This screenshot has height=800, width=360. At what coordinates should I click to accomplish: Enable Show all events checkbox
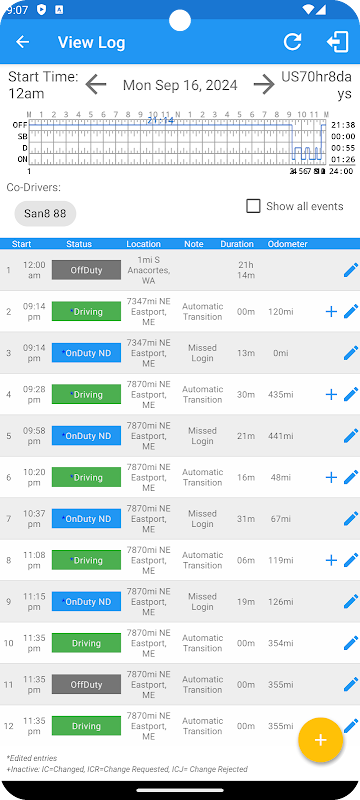click(x=253, y=206)
